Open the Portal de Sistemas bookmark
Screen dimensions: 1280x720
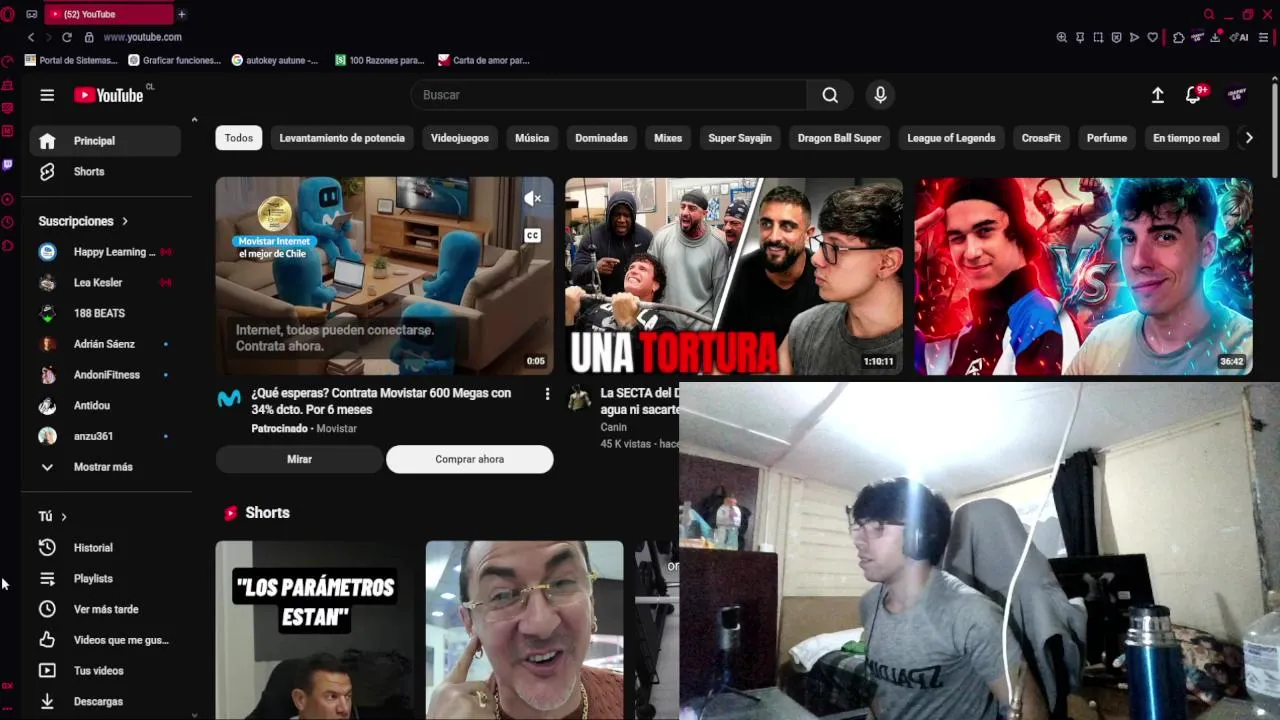[71, 60]
